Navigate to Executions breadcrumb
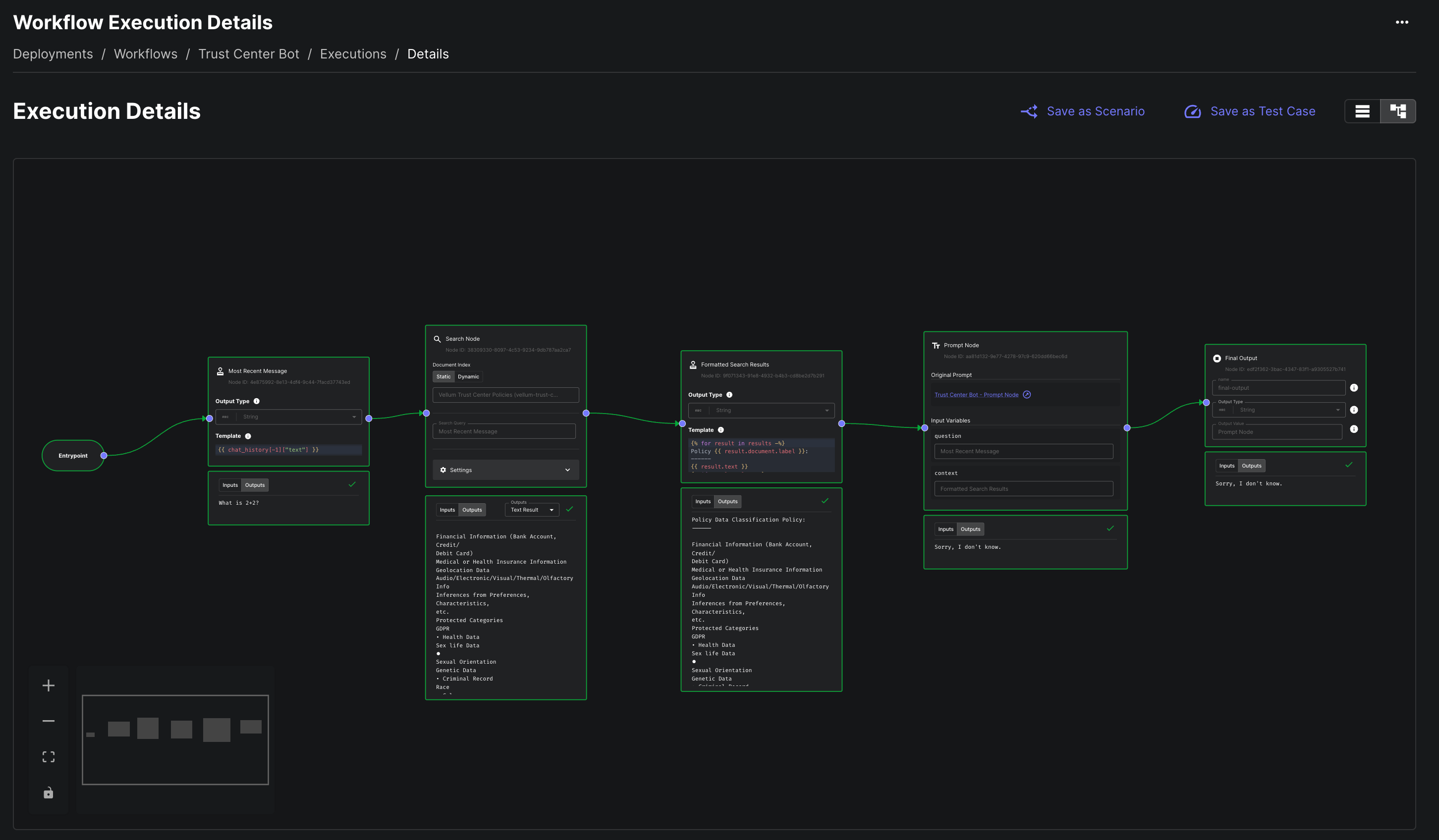This screenshot has height=840, width=1439. coord(353,53)
